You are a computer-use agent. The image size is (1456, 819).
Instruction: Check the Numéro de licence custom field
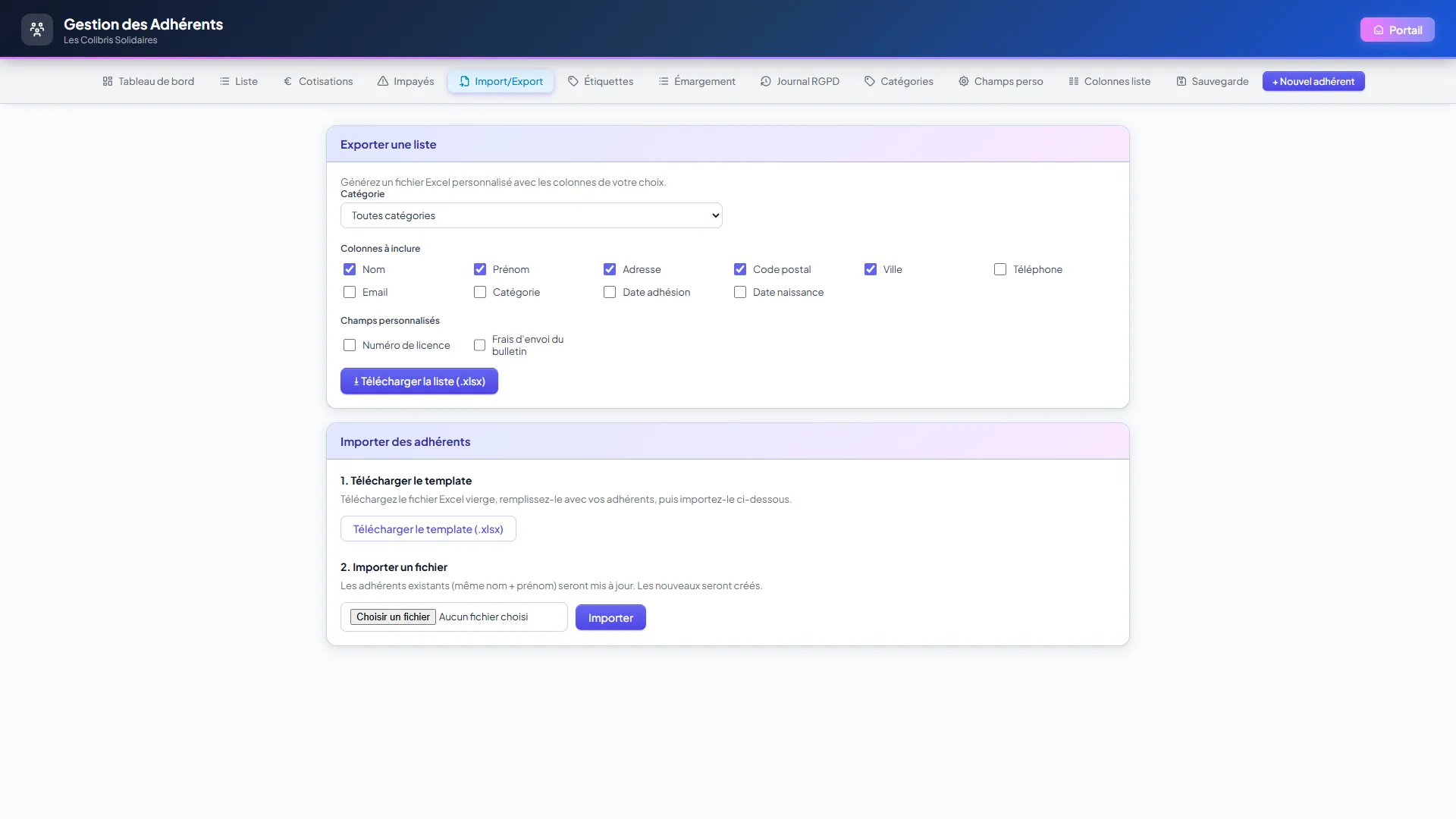(x=350, y=345)
